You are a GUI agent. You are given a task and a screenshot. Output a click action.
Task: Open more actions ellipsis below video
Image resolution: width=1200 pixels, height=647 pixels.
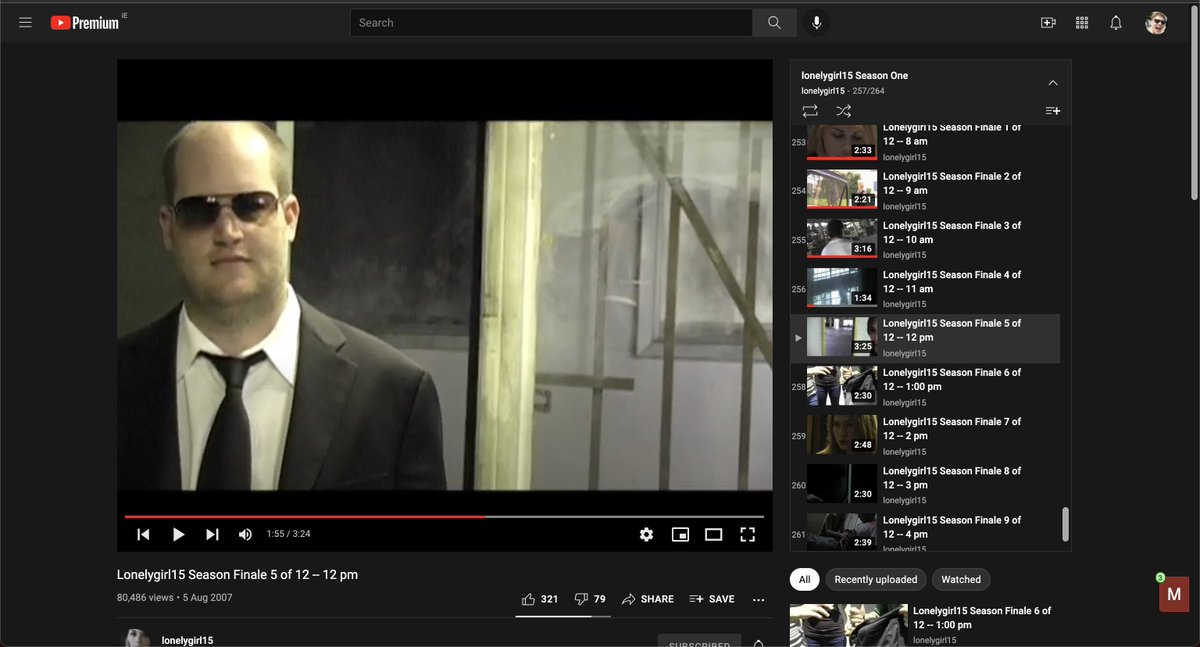(x=758, y=599)
